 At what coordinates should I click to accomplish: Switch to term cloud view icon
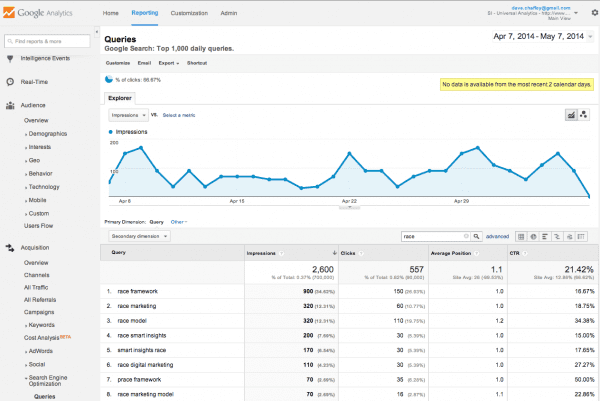(x=569, y=236)
